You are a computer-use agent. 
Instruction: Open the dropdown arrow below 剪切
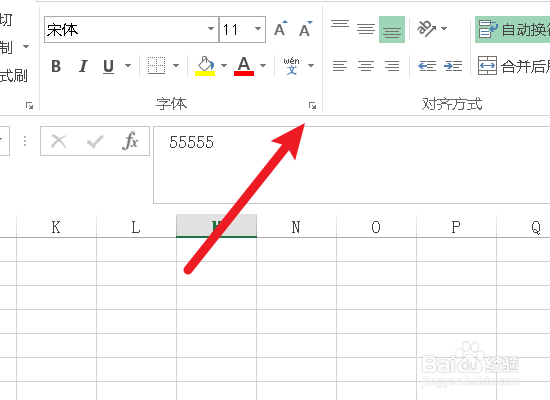coord(26,46)
